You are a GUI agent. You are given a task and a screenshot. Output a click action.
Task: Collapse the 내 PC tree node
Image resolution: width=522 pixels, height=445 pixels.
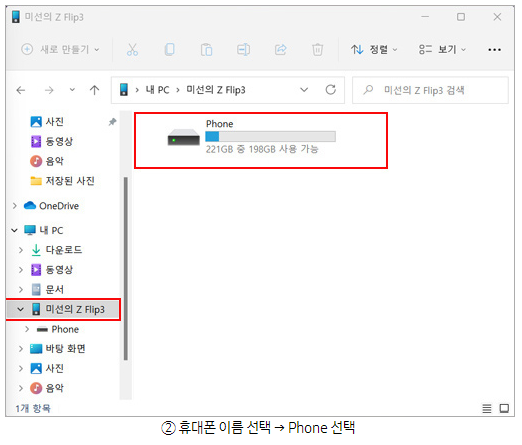click(x=14, y=230)
